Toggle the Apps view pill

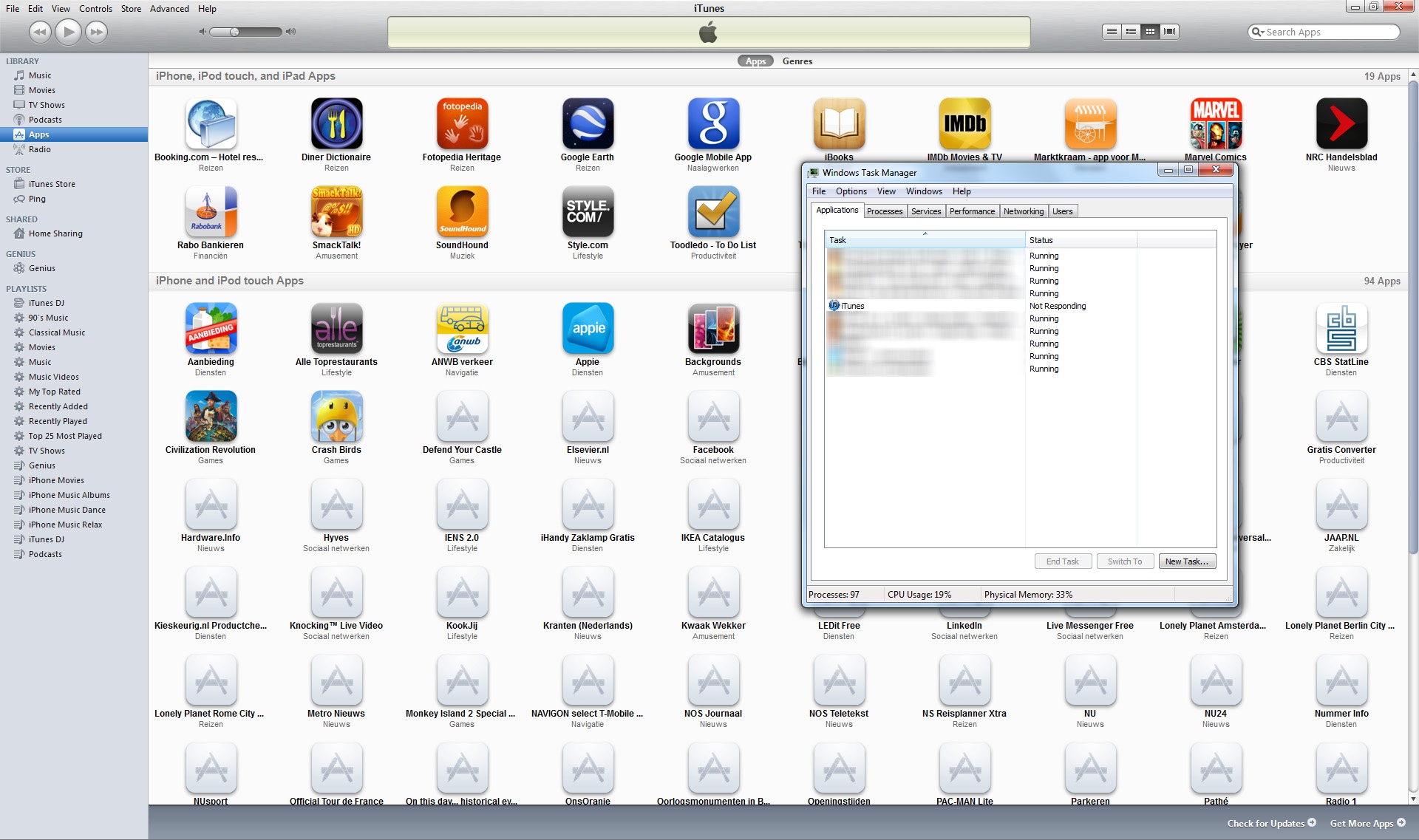click(x=755, y=61)
